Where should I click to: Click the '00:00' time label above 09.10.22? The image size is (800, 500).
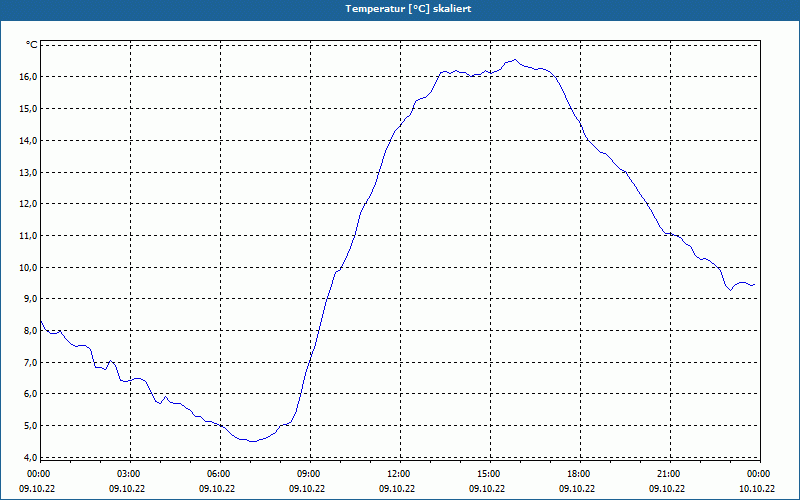tap(38, 474)
